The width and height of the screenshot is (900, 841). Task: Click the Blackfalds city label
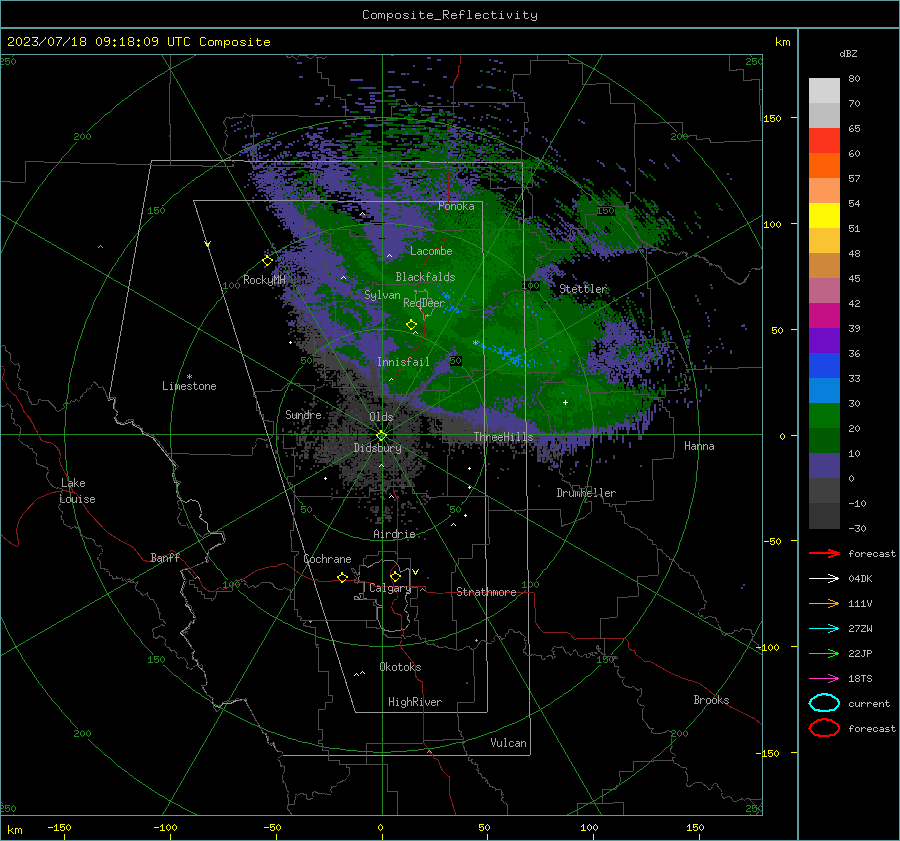tap(425, 277)
